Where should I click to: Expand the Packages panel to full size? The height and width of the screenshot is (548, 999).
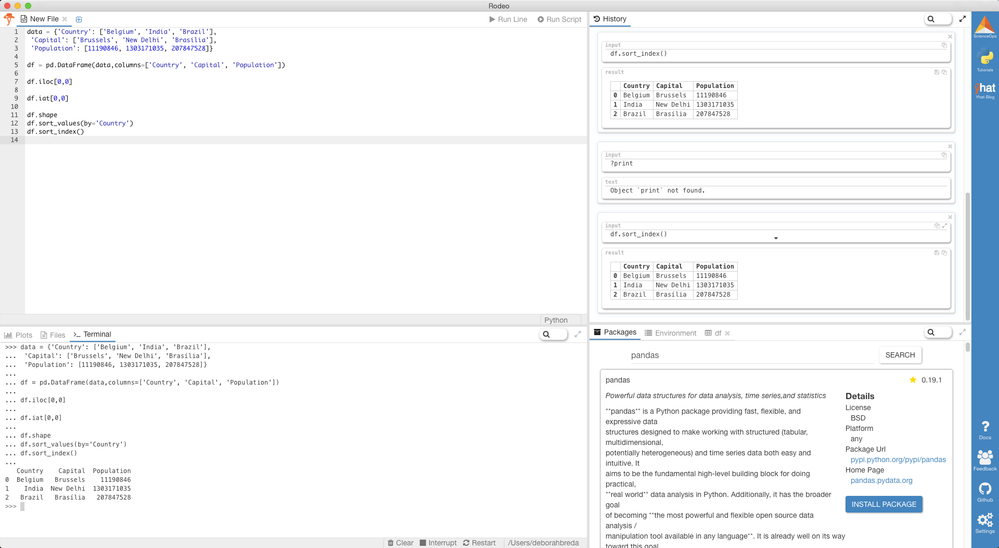[x=962, y=332]
